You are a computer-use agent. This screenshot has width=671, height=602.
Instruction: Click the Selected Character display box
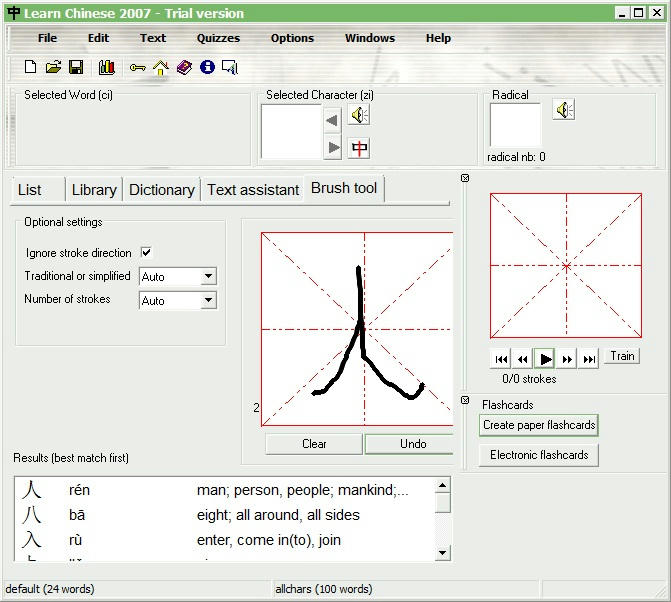click(x=291, y=132)
